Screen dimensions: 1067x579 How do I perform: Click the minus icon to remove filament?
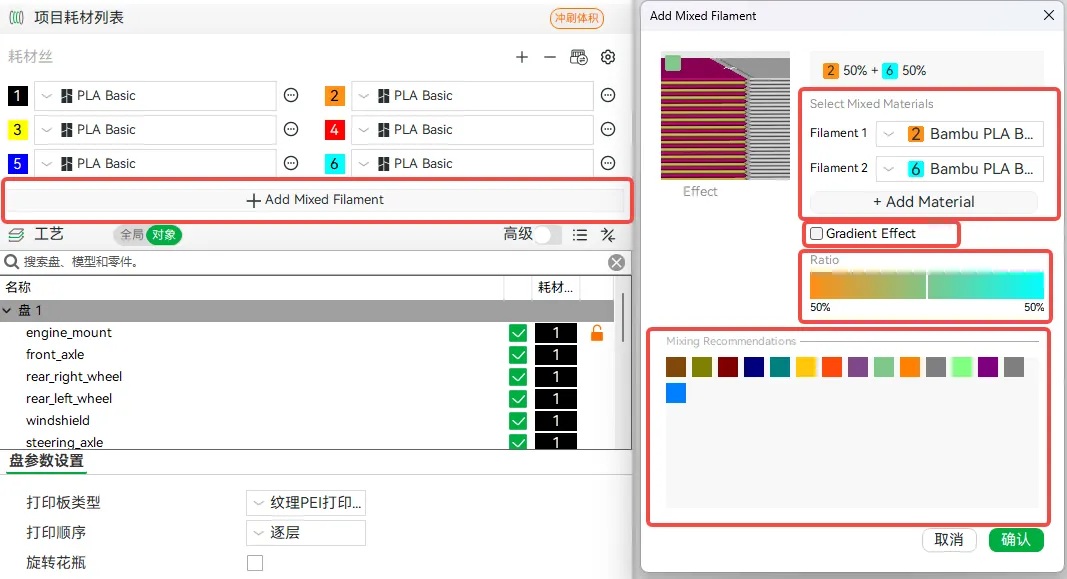pos(550,57)
